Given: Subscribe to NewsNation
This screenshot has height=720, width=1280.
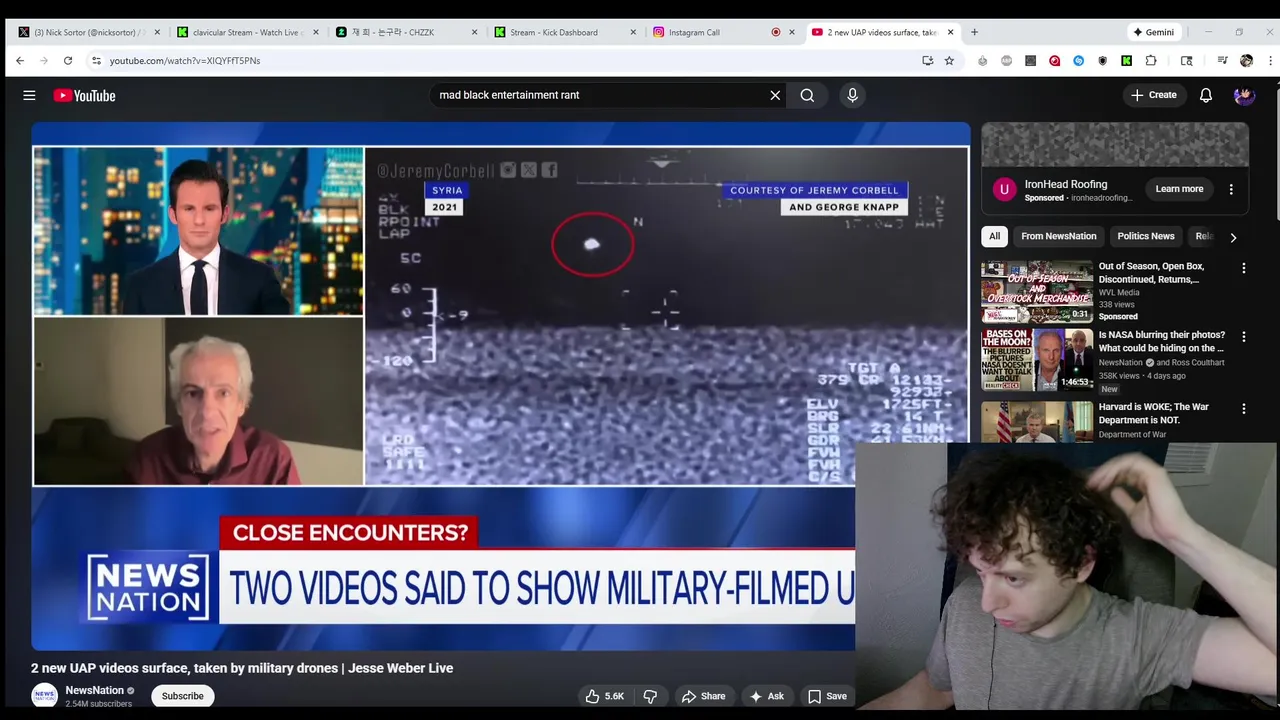Looking at the screenshot, I should pos(182,696).
